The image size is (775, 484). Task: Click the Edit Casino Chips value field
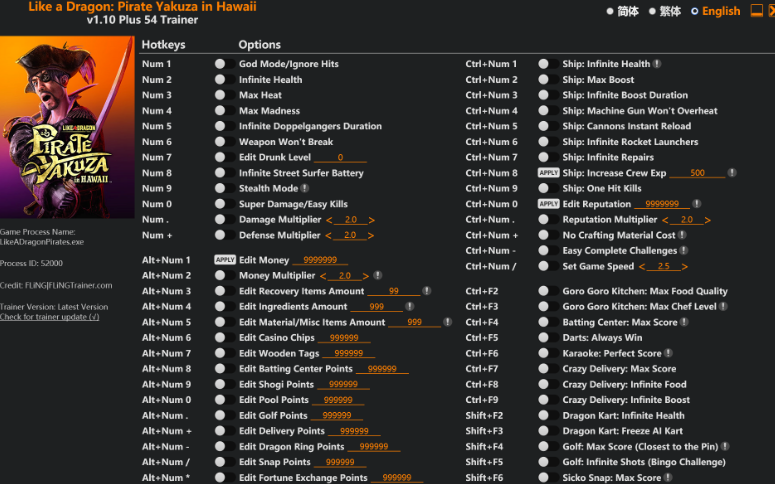pyautogui.click(x=344, y=338)
